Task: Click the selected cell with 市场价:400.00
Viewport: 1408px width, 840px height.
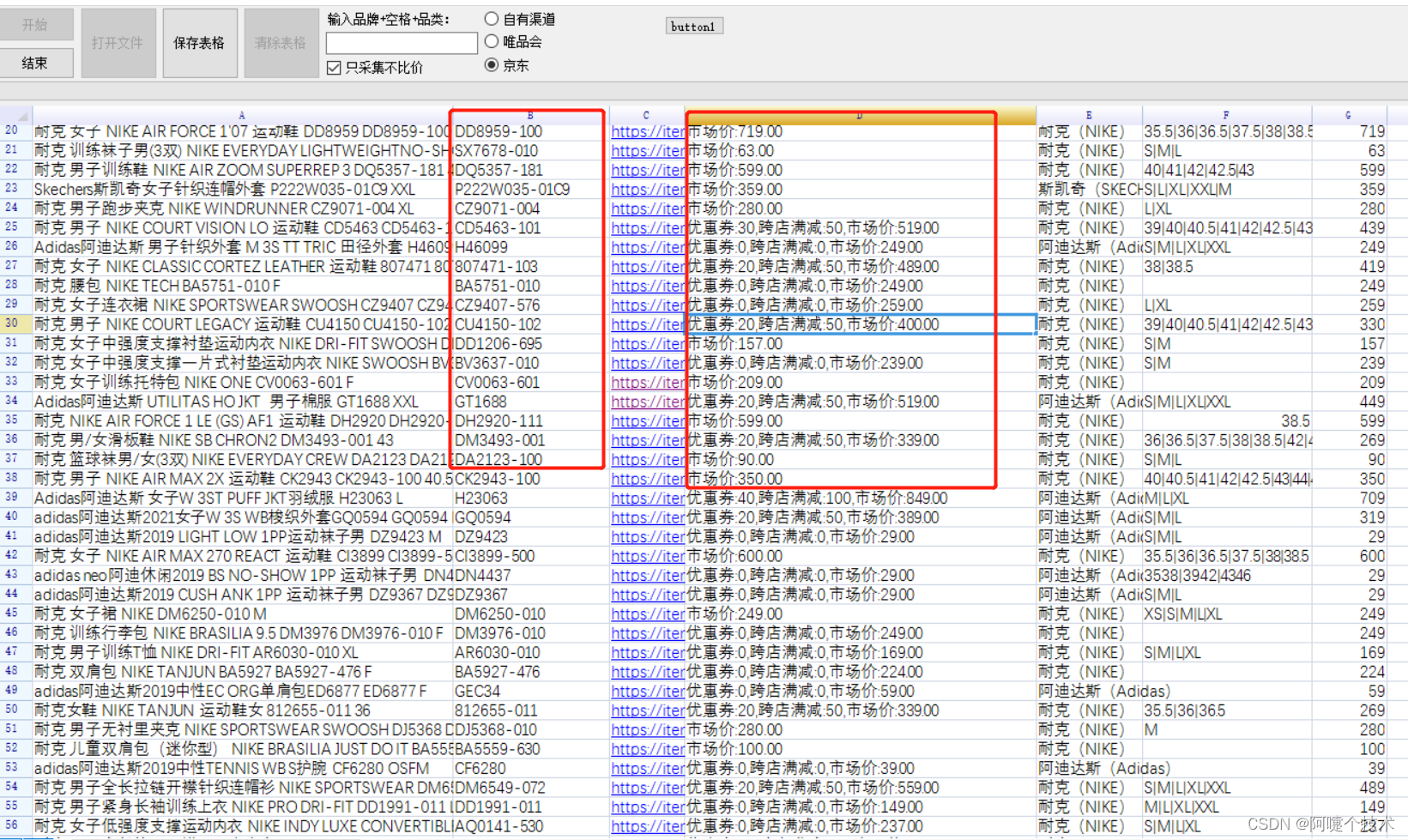Action: [860, 324]
